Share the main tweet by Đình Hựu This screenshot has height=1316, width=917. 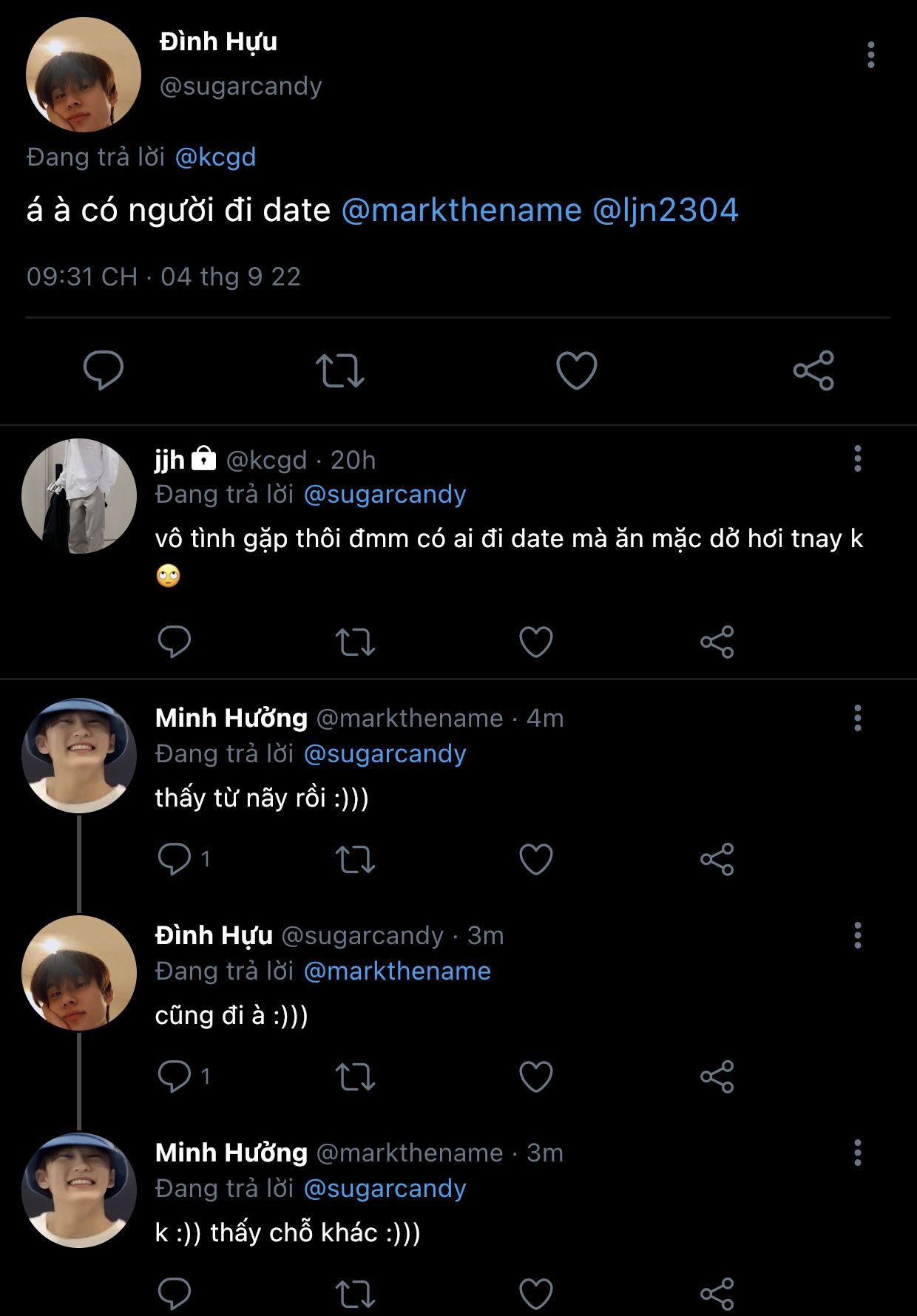click(x=813, y=370)
